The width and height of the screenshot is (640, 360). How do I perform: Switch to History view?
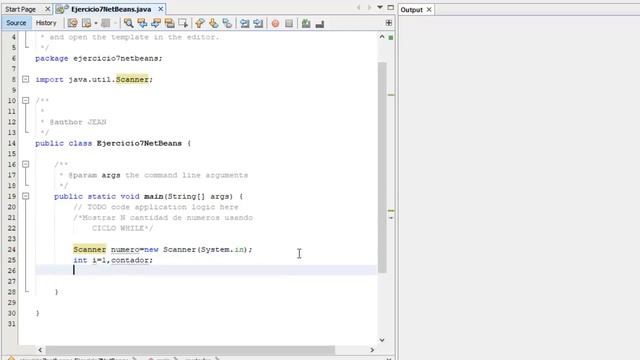pos(46,23)
